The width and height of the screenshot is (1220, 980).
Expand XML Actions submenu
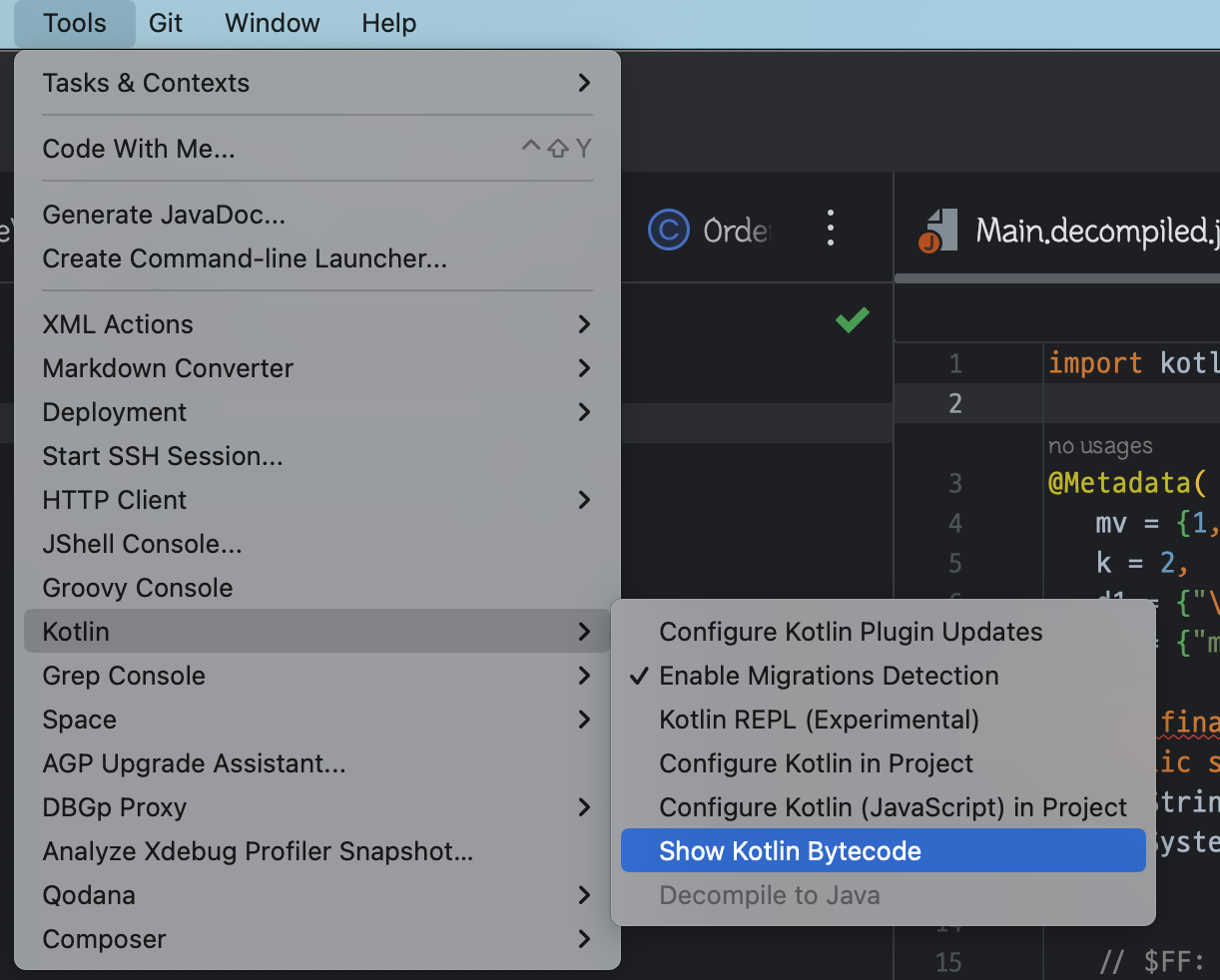(x=317, y=324)
